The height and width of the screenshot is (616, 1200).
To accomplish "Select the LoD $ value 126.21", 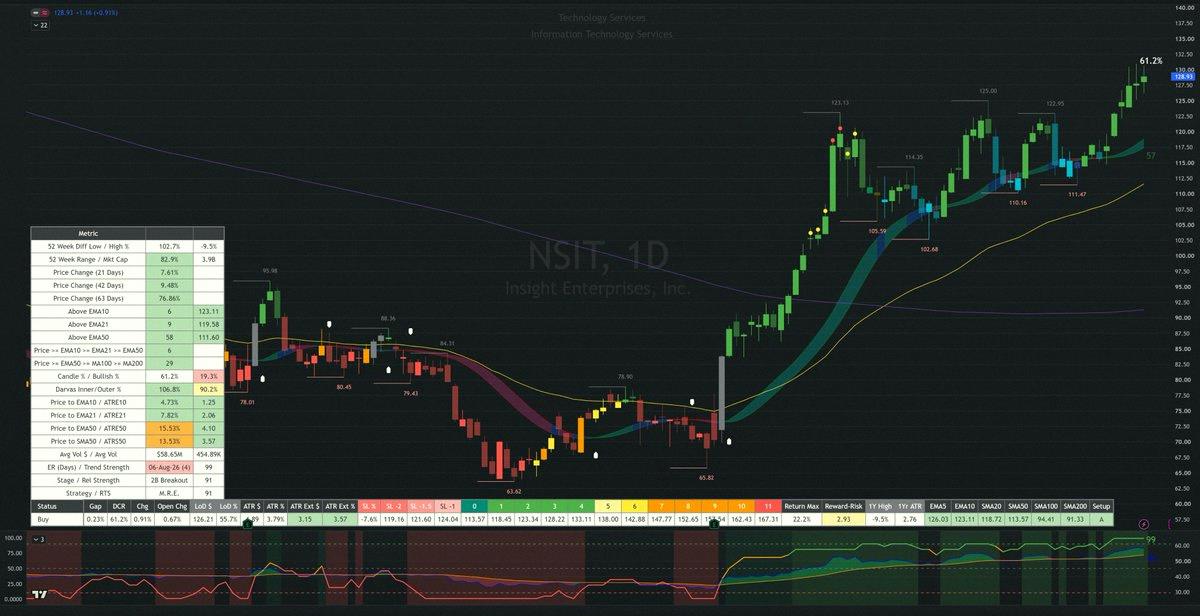I will pos(204,519).
